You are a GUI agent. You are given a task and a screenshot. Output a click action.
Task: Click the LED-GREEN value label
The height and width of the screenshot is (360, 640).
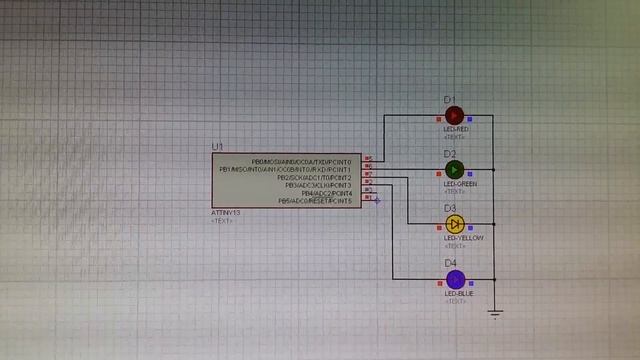click(x=460, y=184)
